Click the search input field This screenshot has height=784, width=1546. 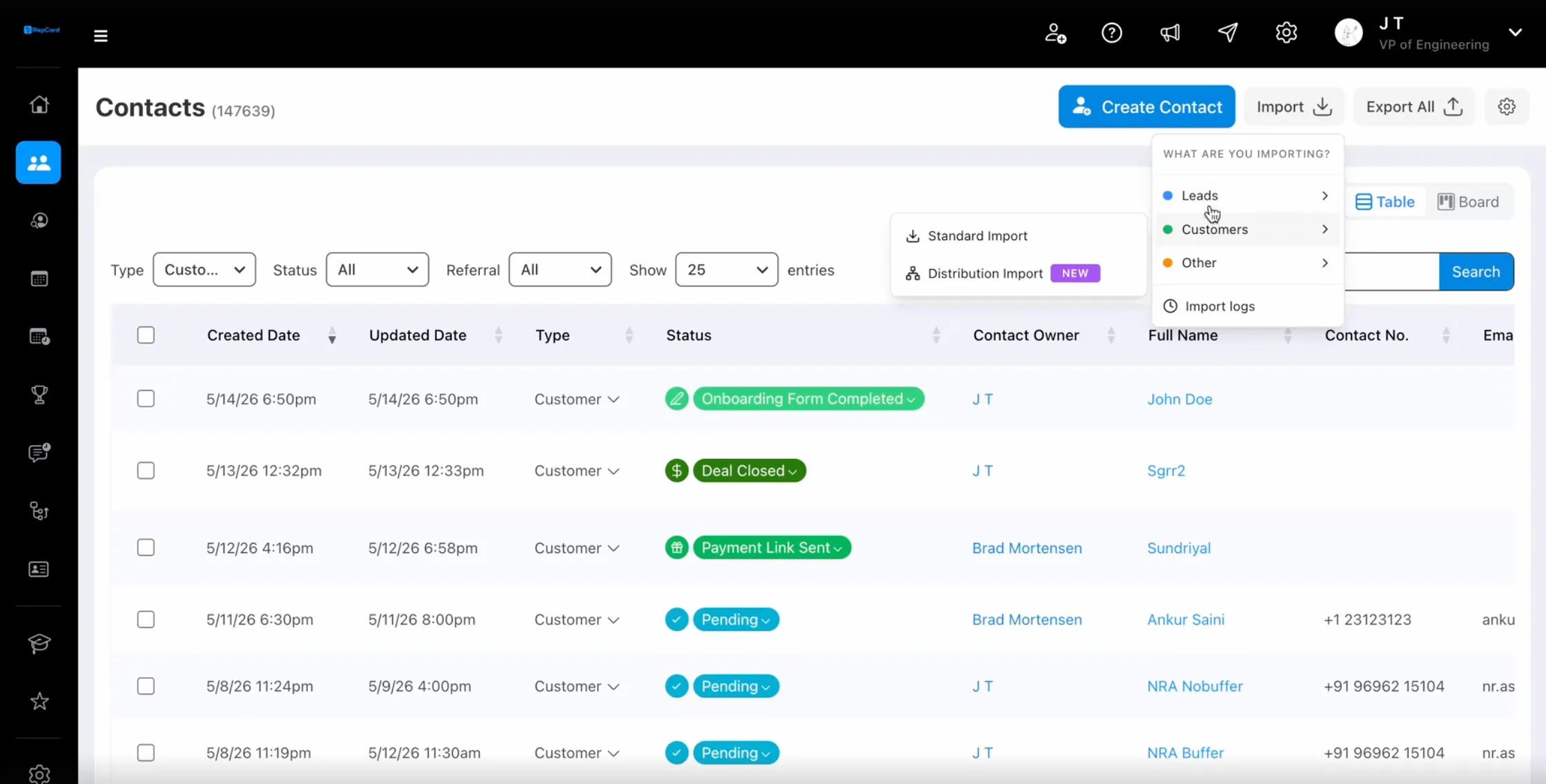tap(1391, 271)
